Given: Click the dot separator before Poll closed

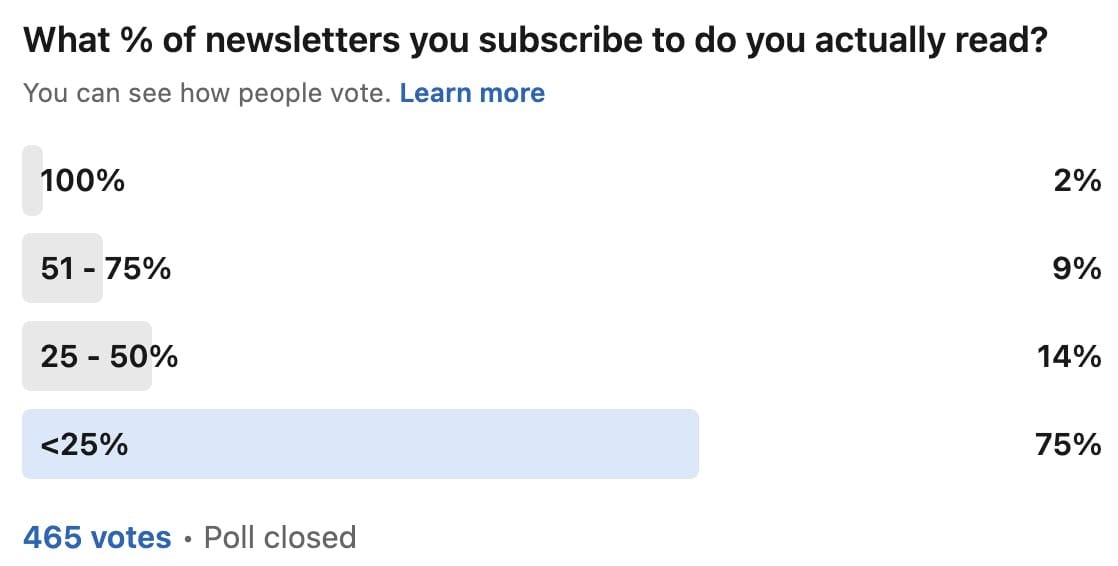Looking at the screenshot, I should [x=188, y=539].
